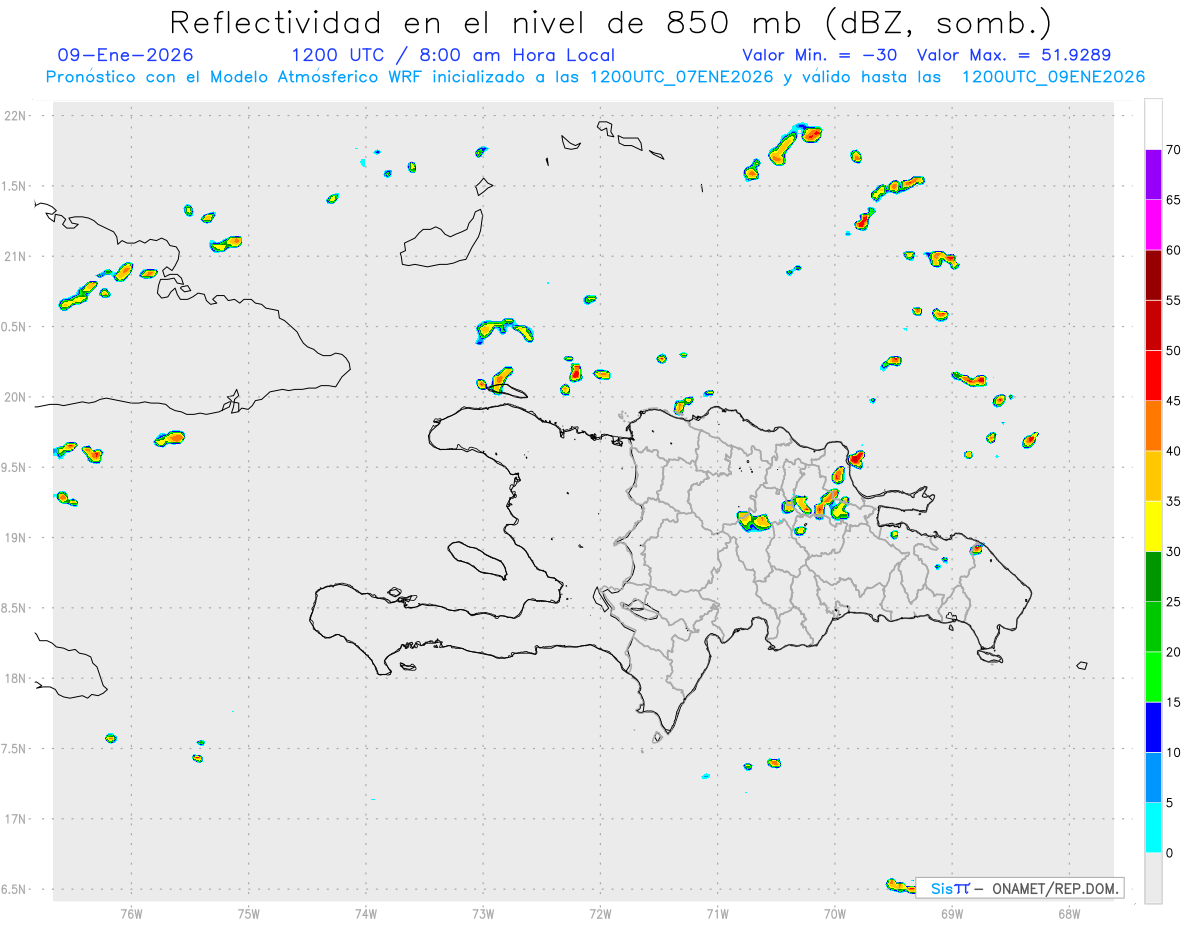Click the orange 40-45 dBZ color band
This screenshot has height=927, width=1200.
point(1153,426)
